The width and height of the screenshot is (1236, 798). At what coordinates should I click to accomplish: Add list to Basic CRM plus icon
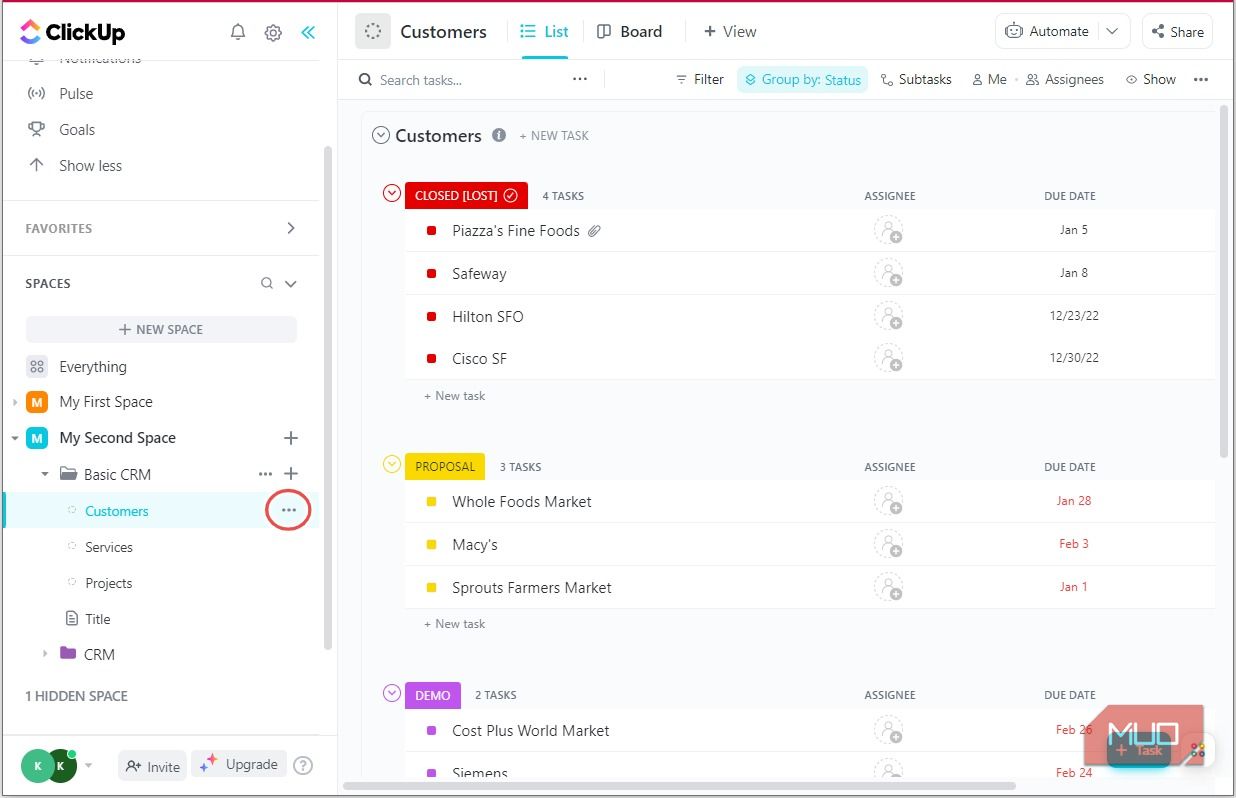tap(291, 474)
